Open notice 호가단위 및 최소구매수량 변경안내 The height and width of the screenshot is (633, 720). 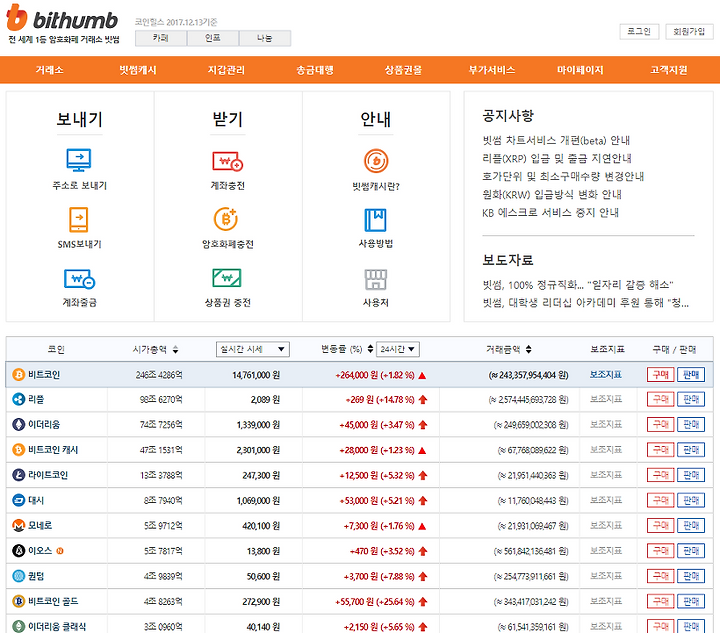coord(563,177)
